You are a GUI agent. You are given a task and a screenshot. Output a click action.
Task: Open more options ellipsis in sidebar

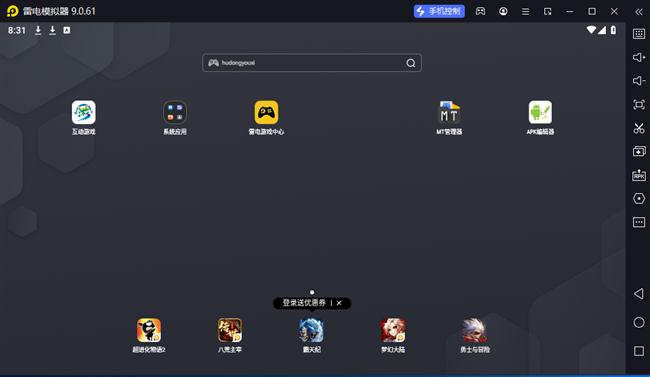point(639,222)
